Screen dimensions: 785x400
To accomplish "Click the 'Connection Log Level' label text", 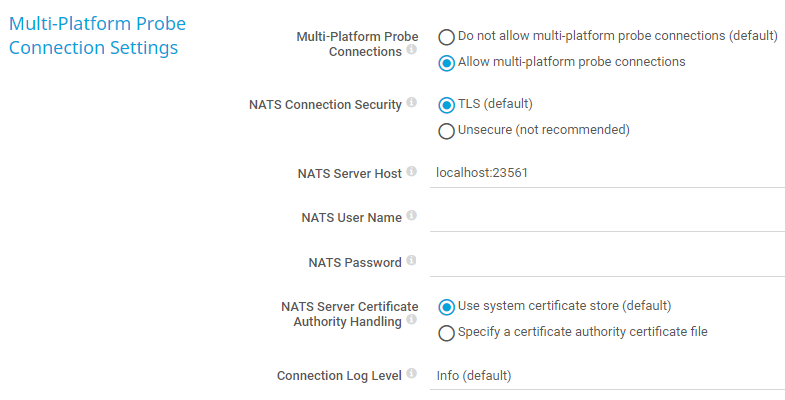I will 339,376.
